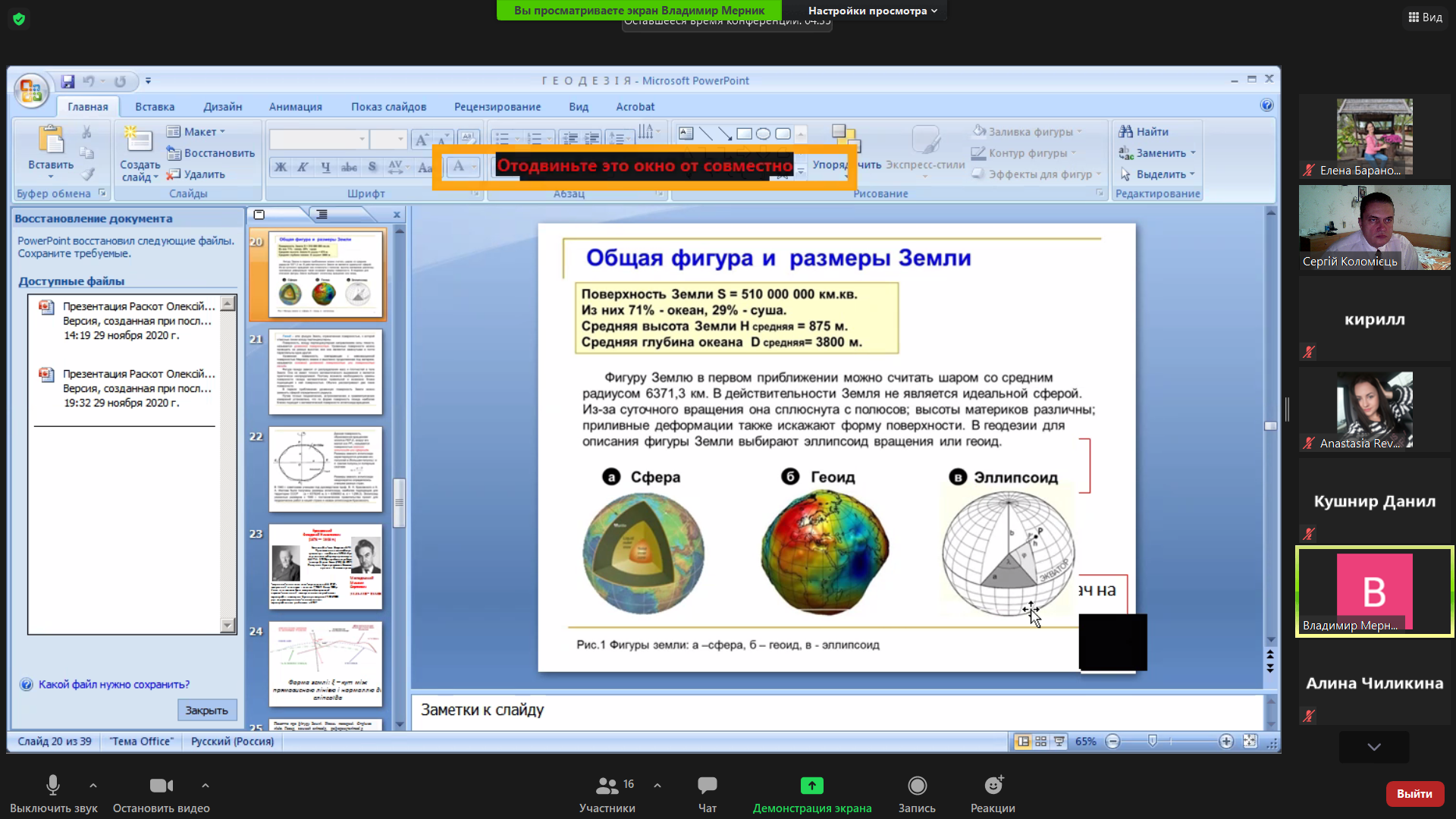The width and height of the screenshot is (1456, 819).
Task: Open the font size dropdown
Action: click(400, 139)
